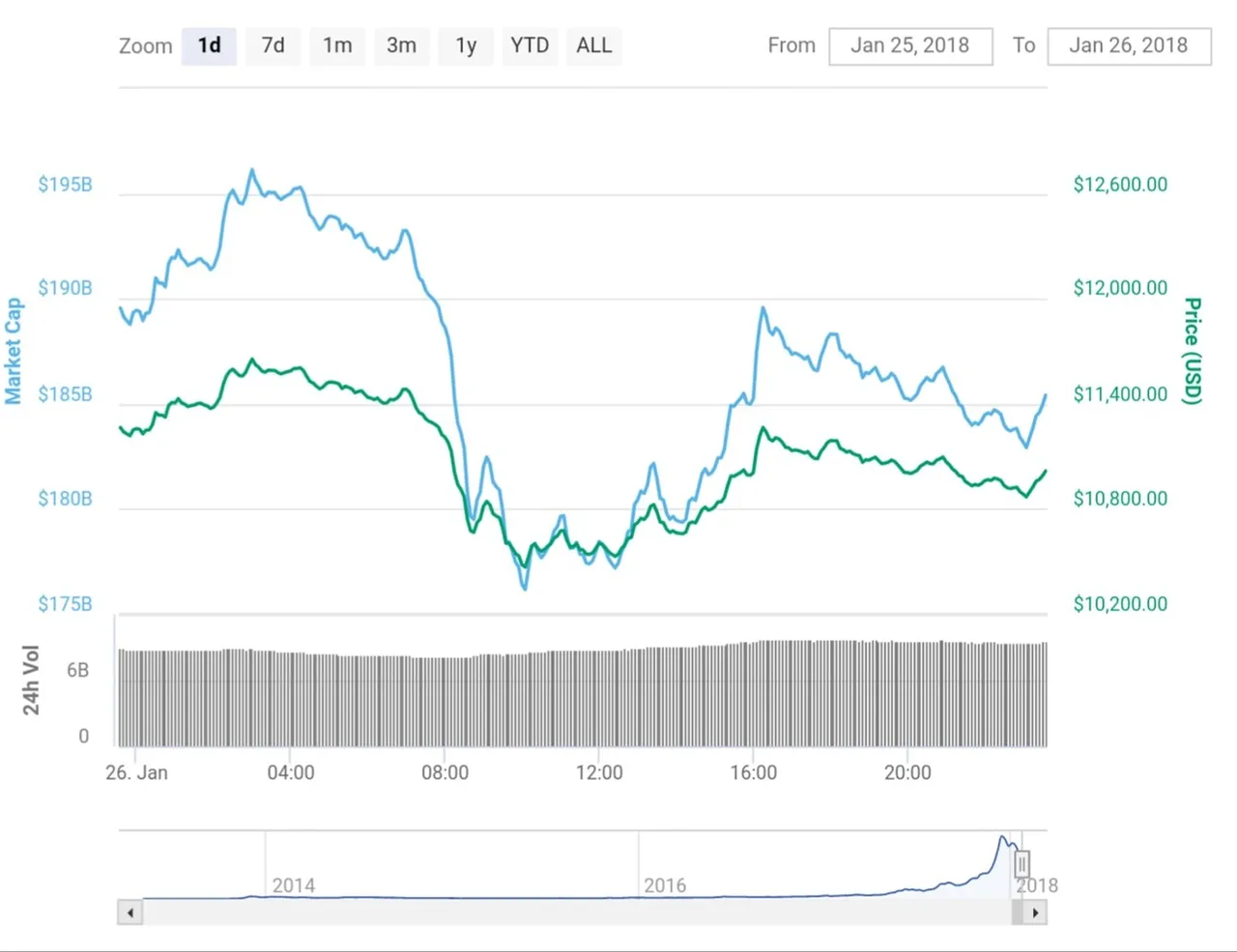The height and width of the screenshot is (952, 1237).
Task: Click the 04:00 time axis label
Action: pos(291,773)
